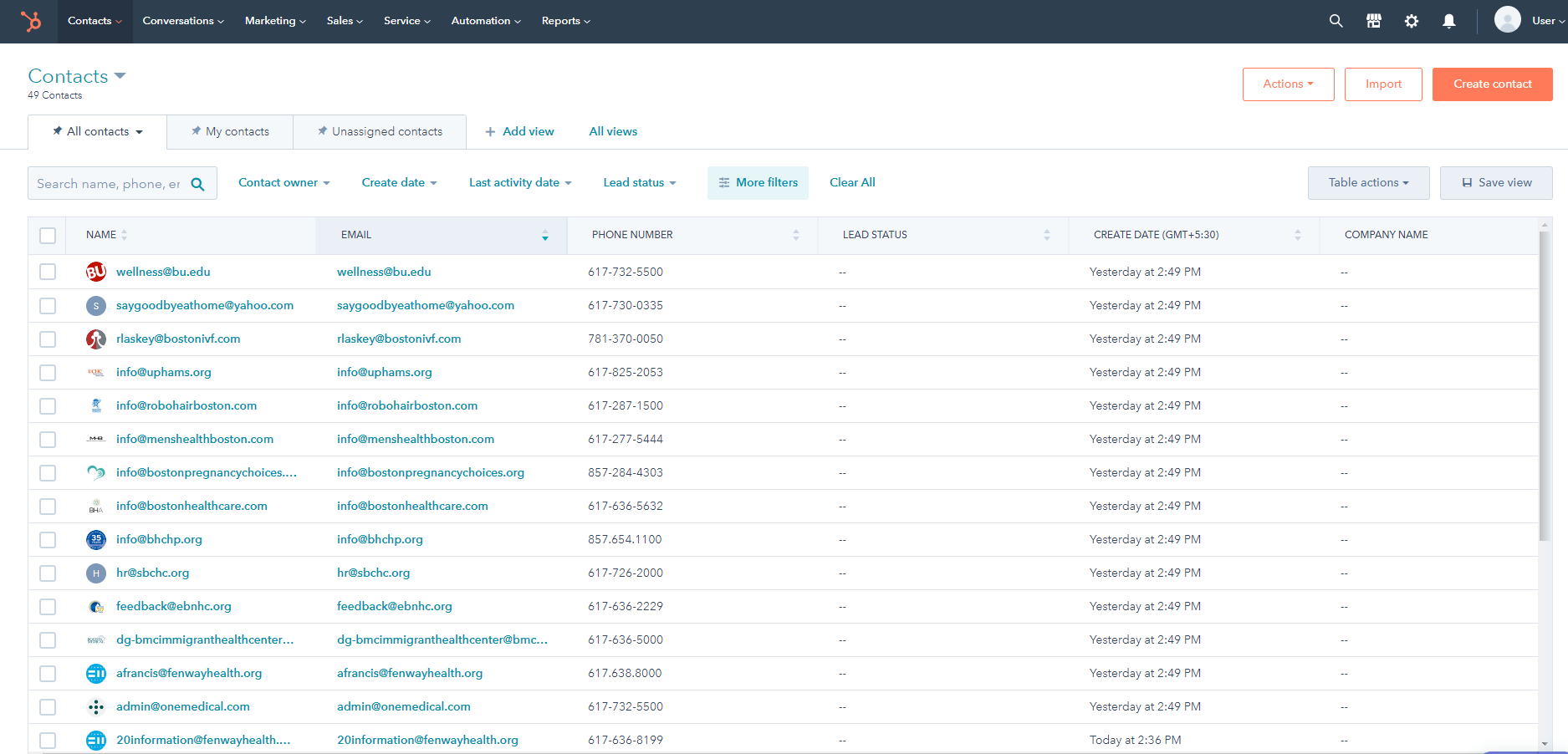Check the box for info@menshealthboston.com
The width and height of the screenshot is (1568, 754).
pos(48,439)
